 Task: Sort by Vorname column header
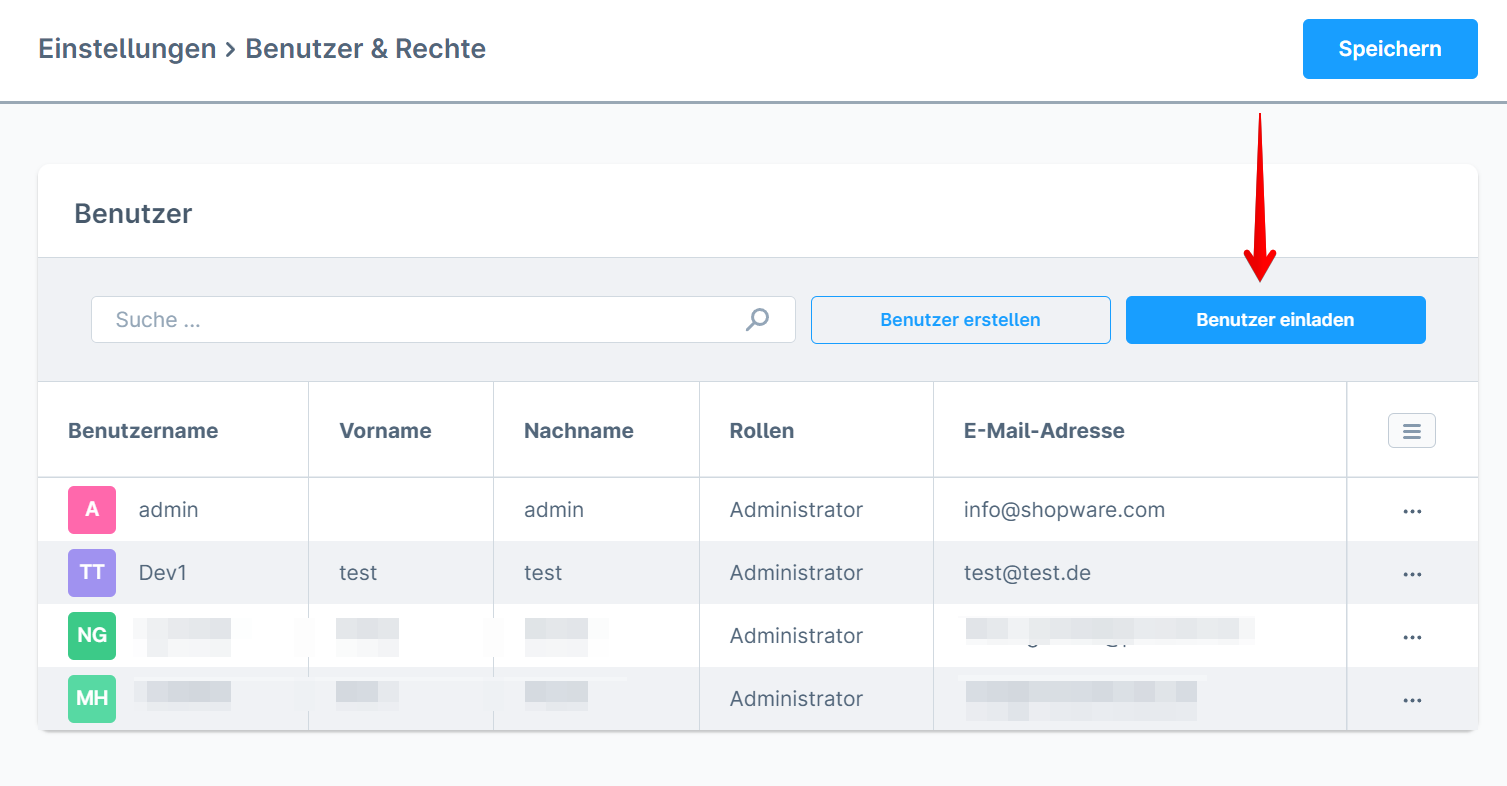pos(385,431)
